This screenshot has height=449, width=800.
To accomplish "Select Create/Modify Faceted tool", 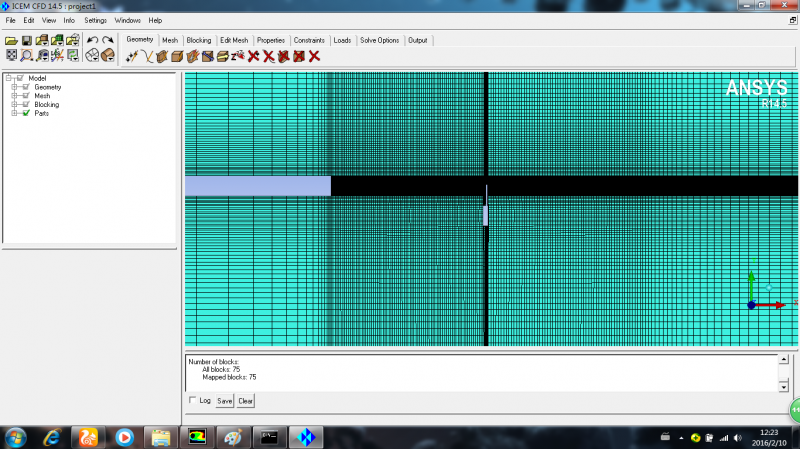I will pos(192,56).
